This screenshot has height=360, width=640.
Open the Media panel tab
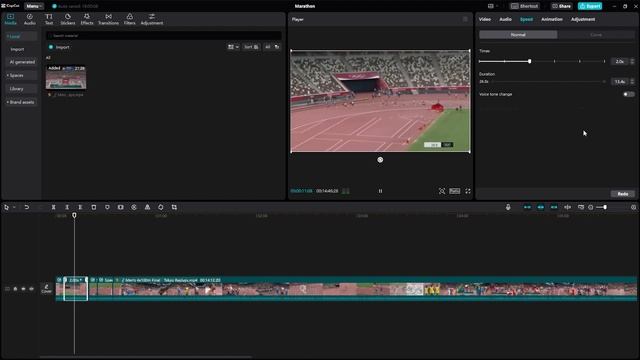pyautogui.click(x=10, y=19)
